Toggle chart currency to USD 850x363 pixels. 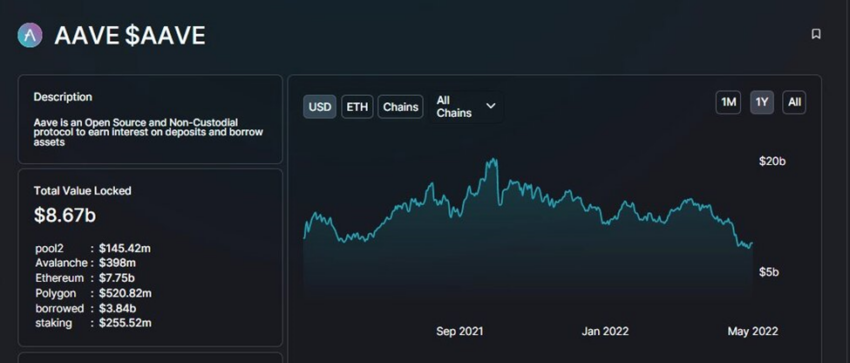[320, 107]
